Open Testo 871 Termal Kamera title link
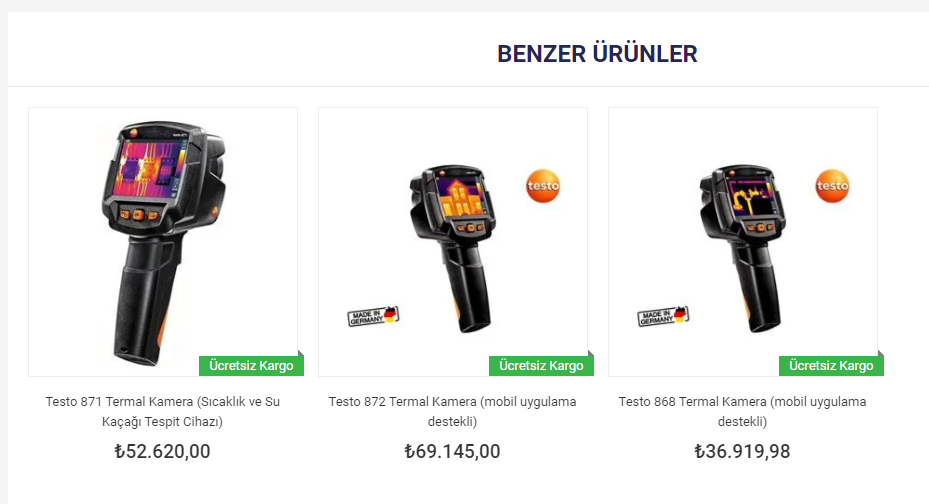Screen dimensions: 929x504 (x=163, y=411)
